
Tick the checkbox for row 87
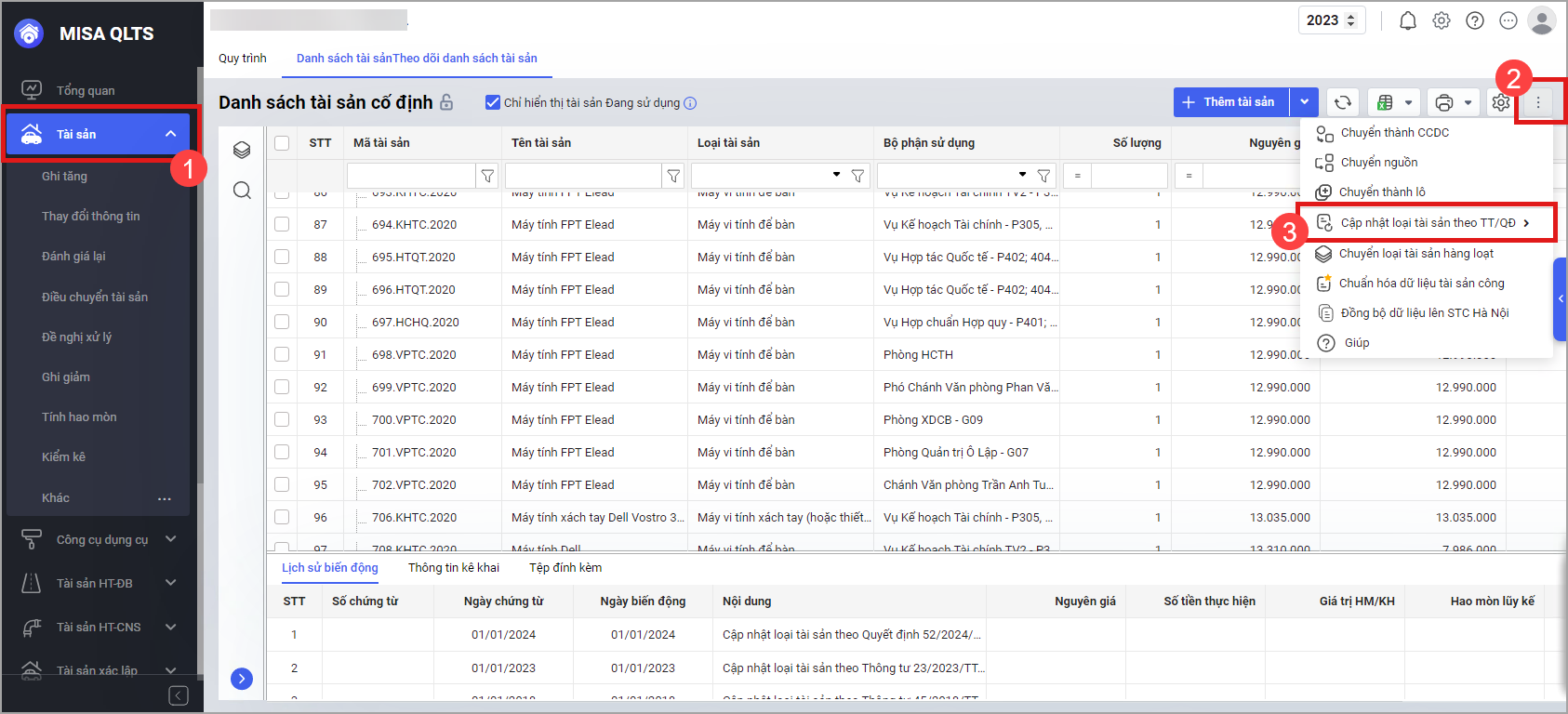coord(282,224)
